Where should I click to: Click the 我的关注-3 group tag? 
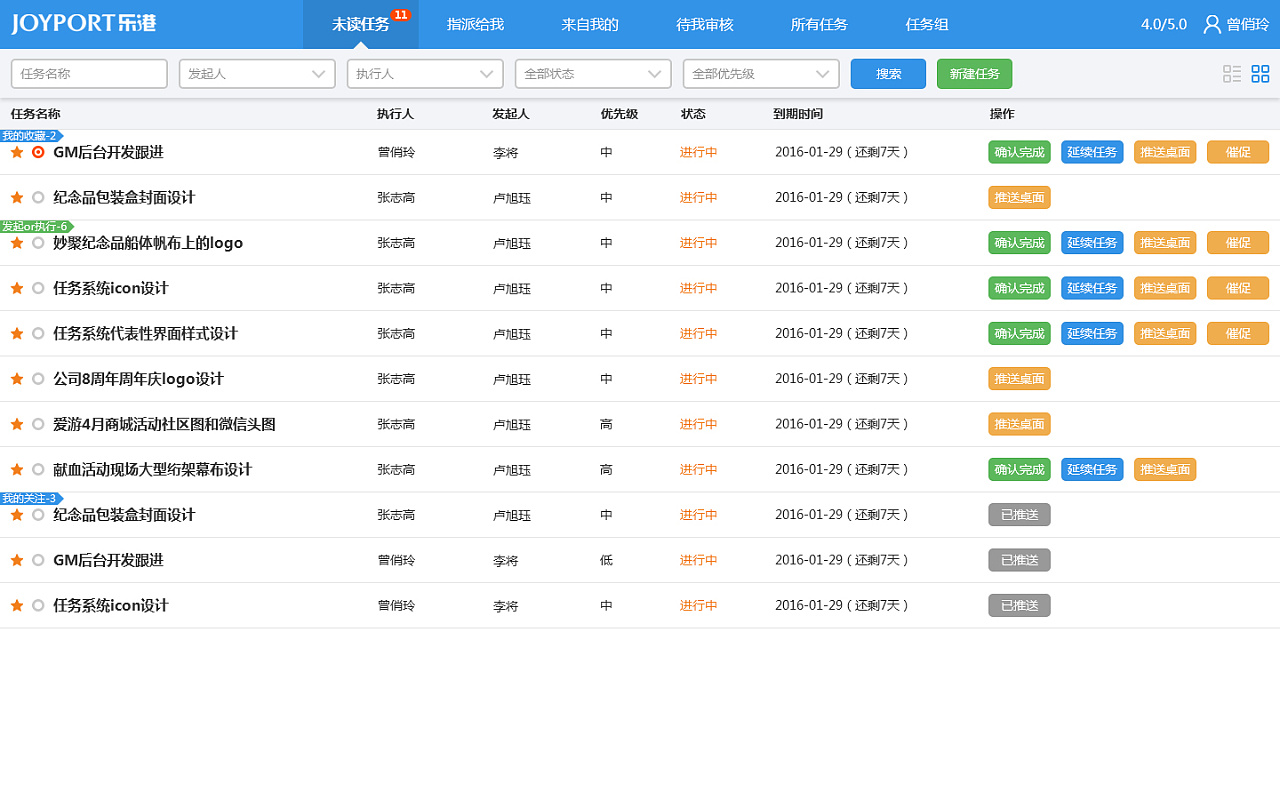[31, 498]
